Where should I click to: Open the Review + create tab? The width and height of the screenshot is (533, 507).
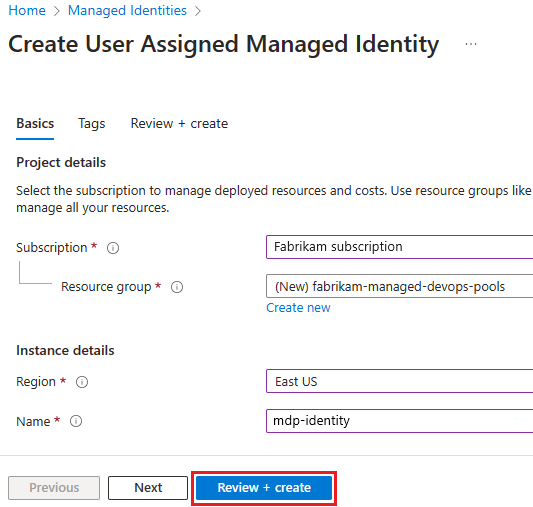[x=179, y=123]
